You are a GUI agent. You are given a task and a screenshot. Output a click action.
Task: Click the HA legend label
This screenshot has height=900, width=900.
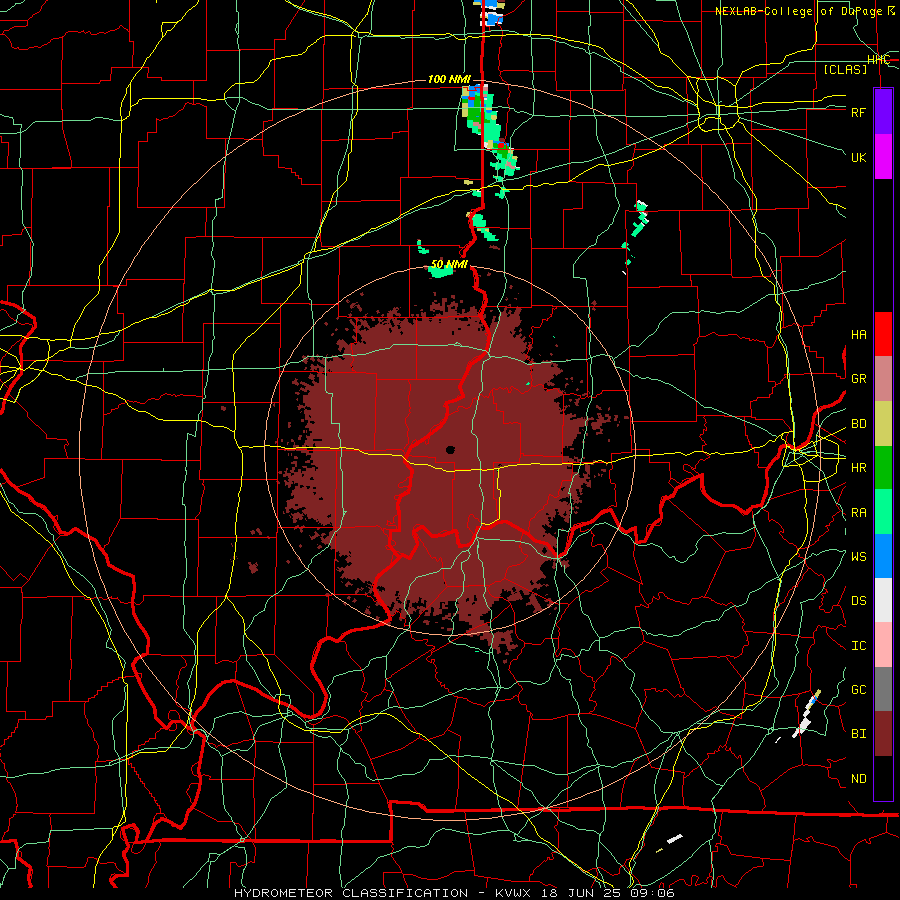point(859,335)
